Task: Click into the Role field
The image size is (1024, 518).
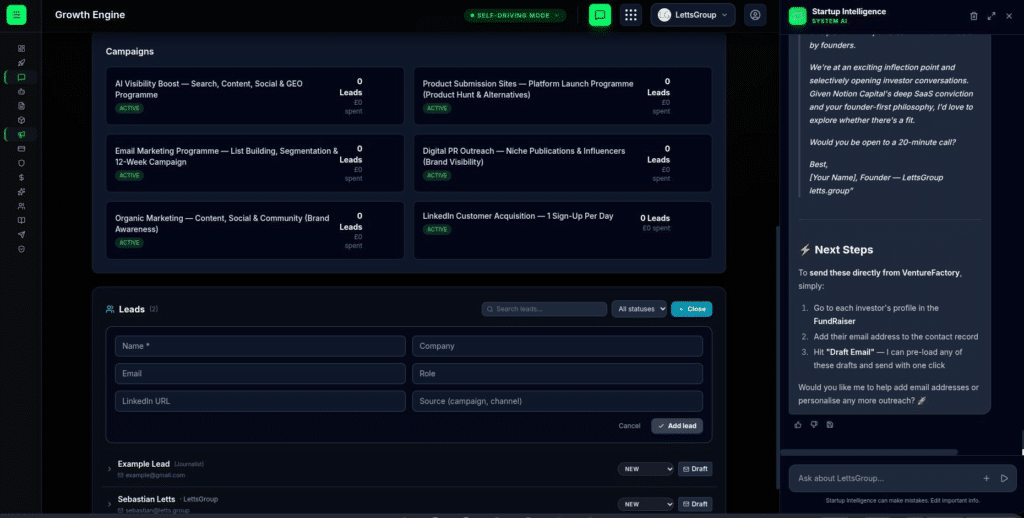Action: click(557, 374)
